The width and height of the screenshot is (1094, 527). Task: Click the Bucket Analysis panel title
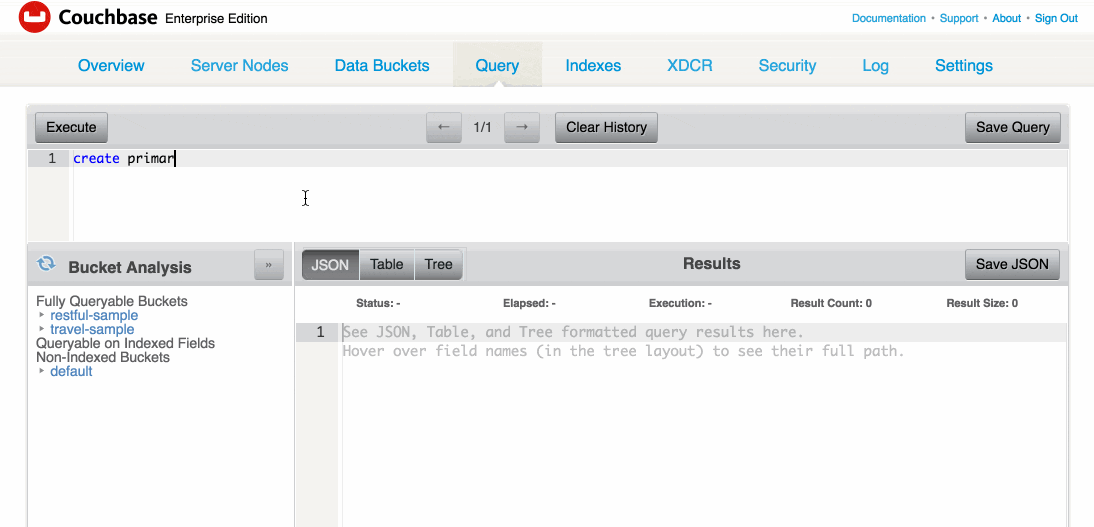pyautogui.click(x=130, y=267)
